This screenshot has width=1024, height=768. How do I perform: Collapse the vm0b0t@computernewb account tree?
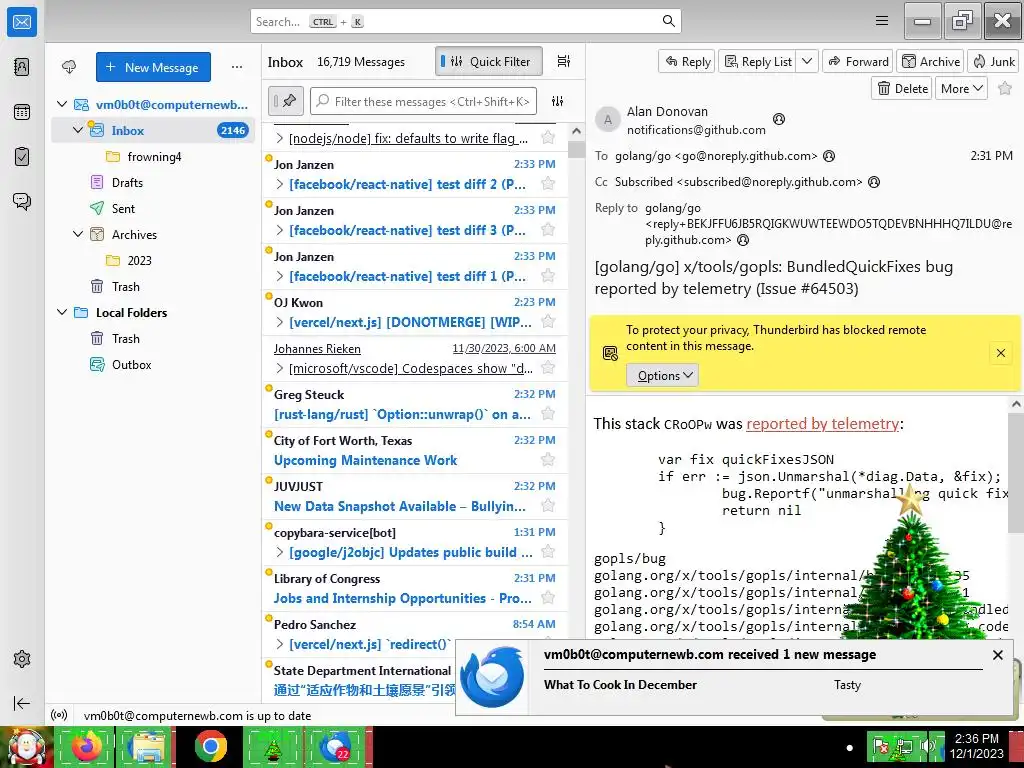point(62,104)
